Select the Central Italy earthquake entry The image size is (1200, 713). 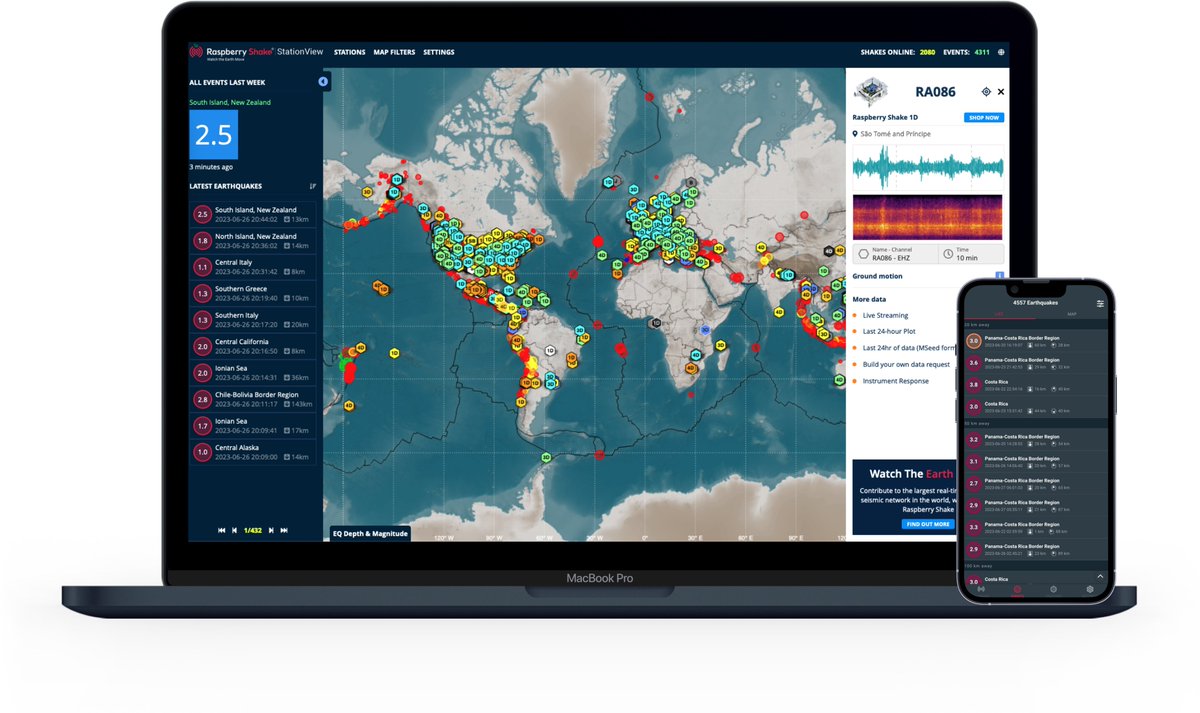pos(253,266)
